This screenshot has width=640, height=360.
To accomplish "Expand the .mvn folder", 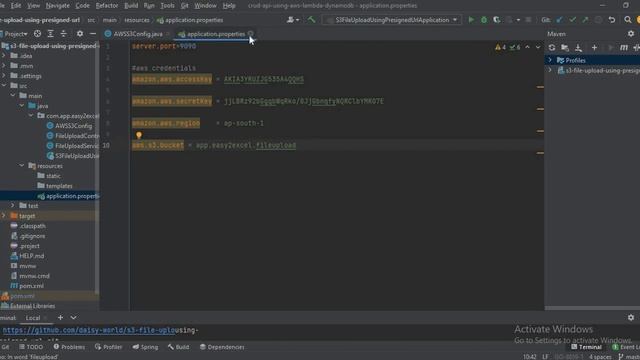I will pyautogui.click(x=4, y=65).
